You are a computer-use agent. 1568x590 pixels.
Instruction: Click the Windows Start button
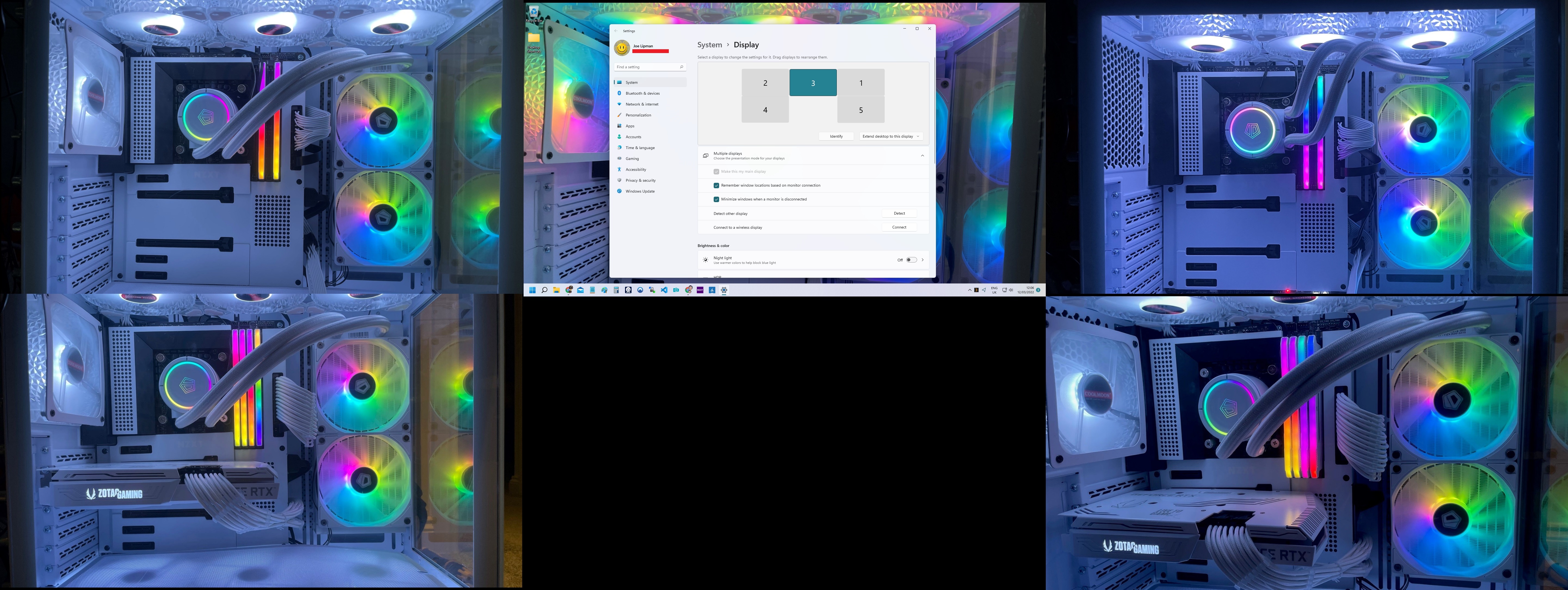tap(533, 290)
